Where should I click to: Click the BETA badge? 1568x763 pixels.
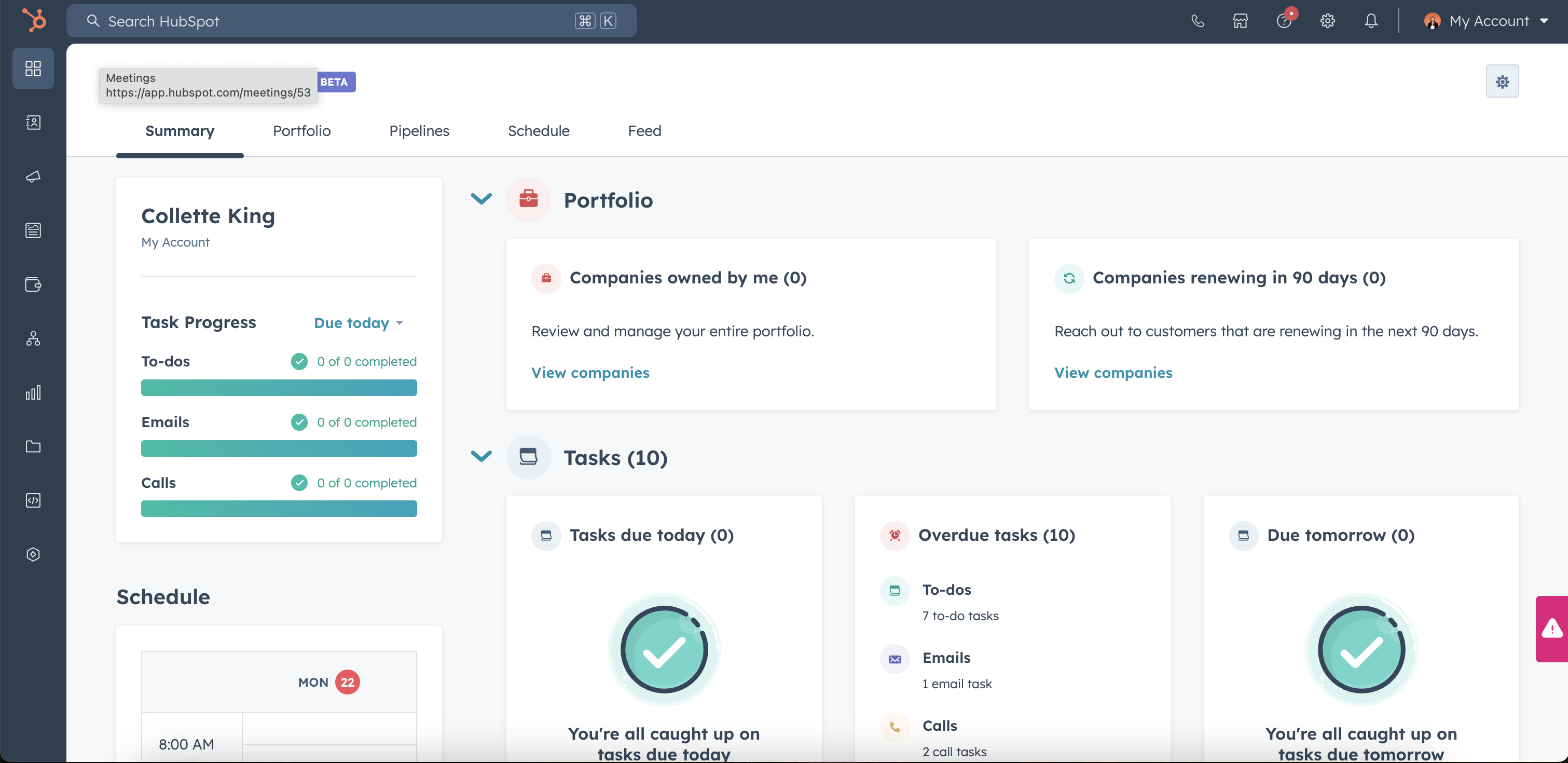tap(335, 82)
